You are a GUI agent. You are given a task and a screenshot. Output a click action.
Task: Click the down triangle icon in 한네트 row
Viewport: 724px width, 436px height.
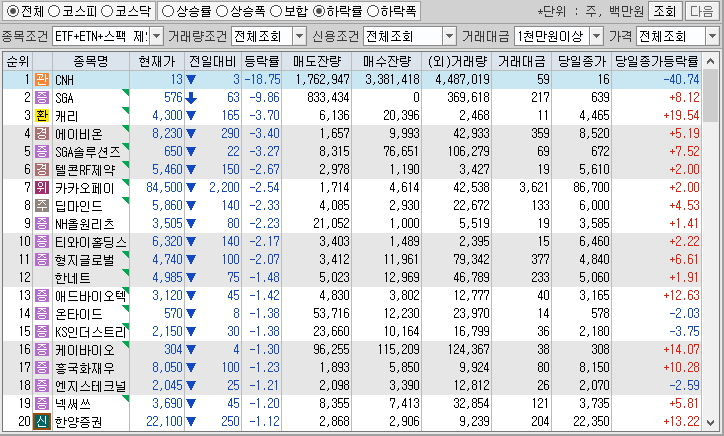point(191,278)
